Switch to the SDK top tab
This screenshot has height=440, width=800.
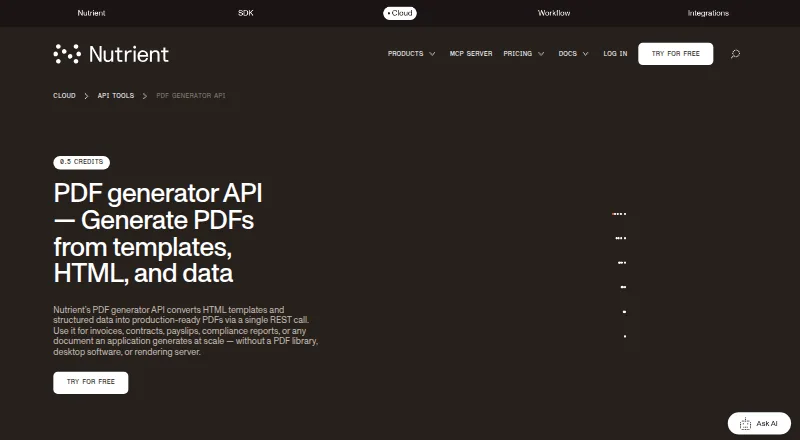245,13
